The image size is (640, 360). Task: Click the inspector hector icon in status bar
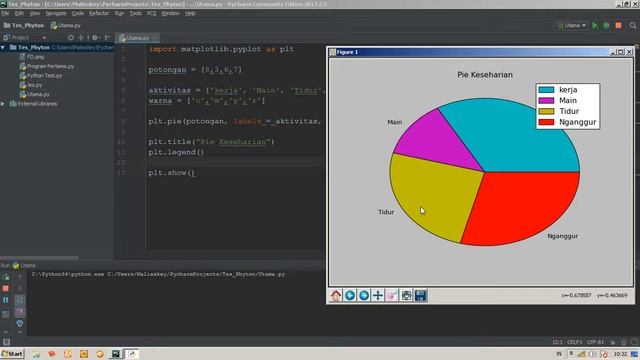[623, 342]
